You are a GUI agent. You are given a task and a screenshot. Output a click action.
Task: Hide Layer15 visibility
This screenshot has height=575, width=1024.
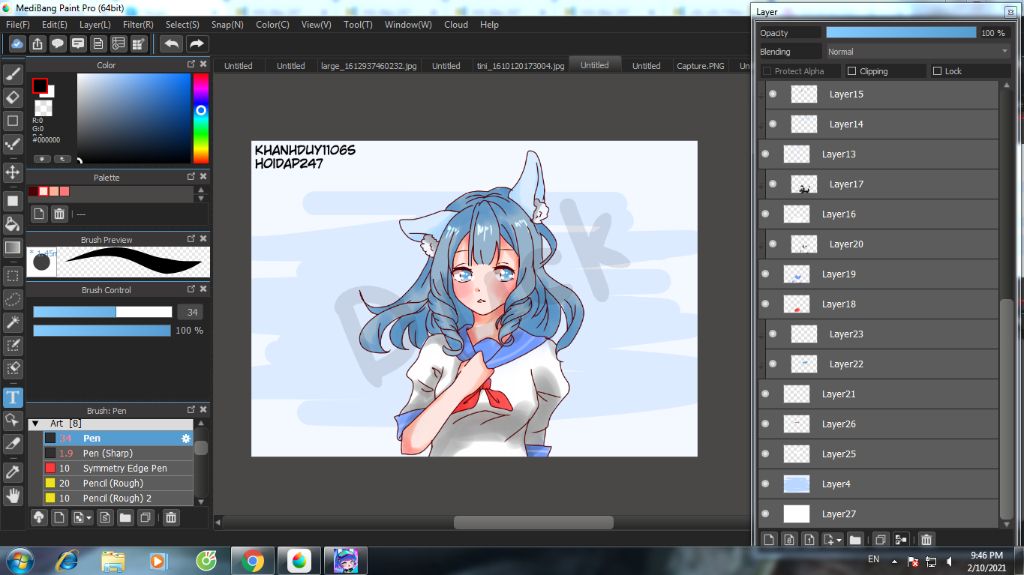pos(773,94)
